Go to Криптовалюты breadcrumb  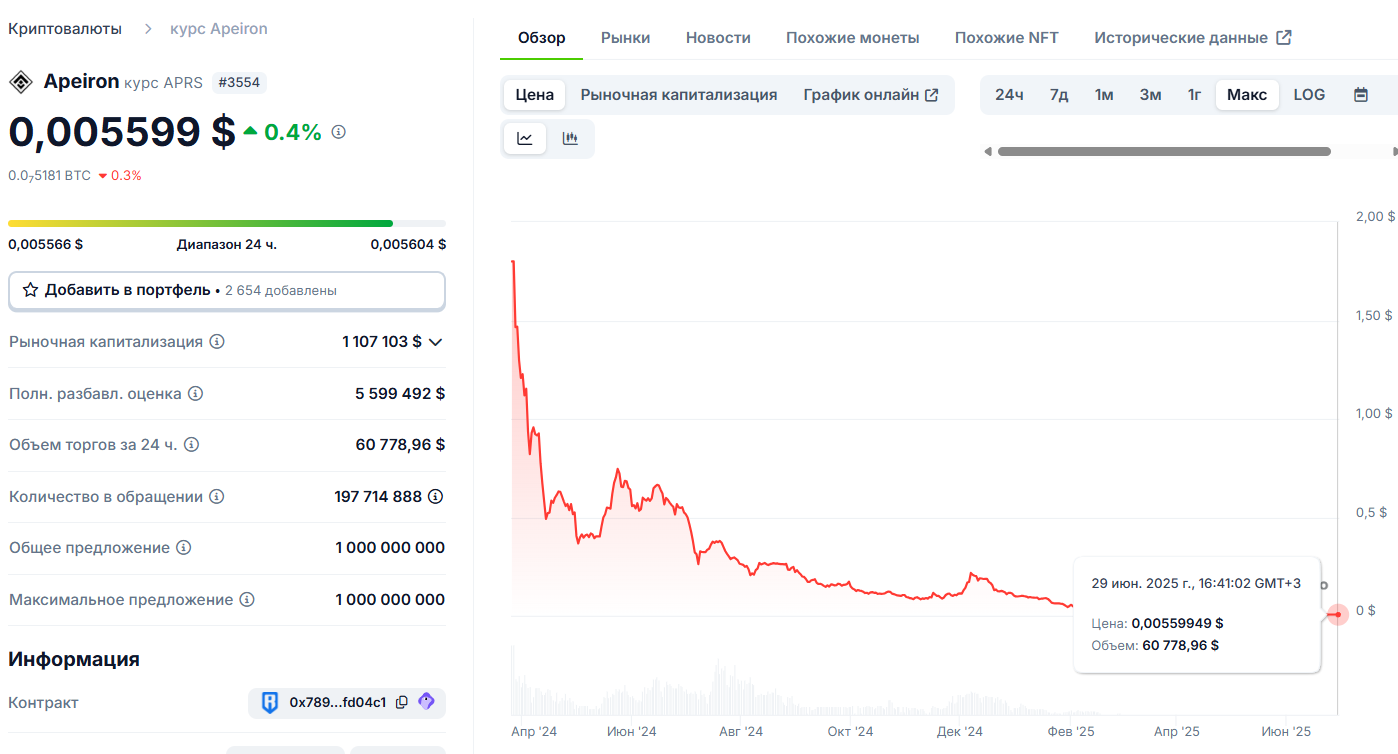pyautogui.click(x=65, y=29)
